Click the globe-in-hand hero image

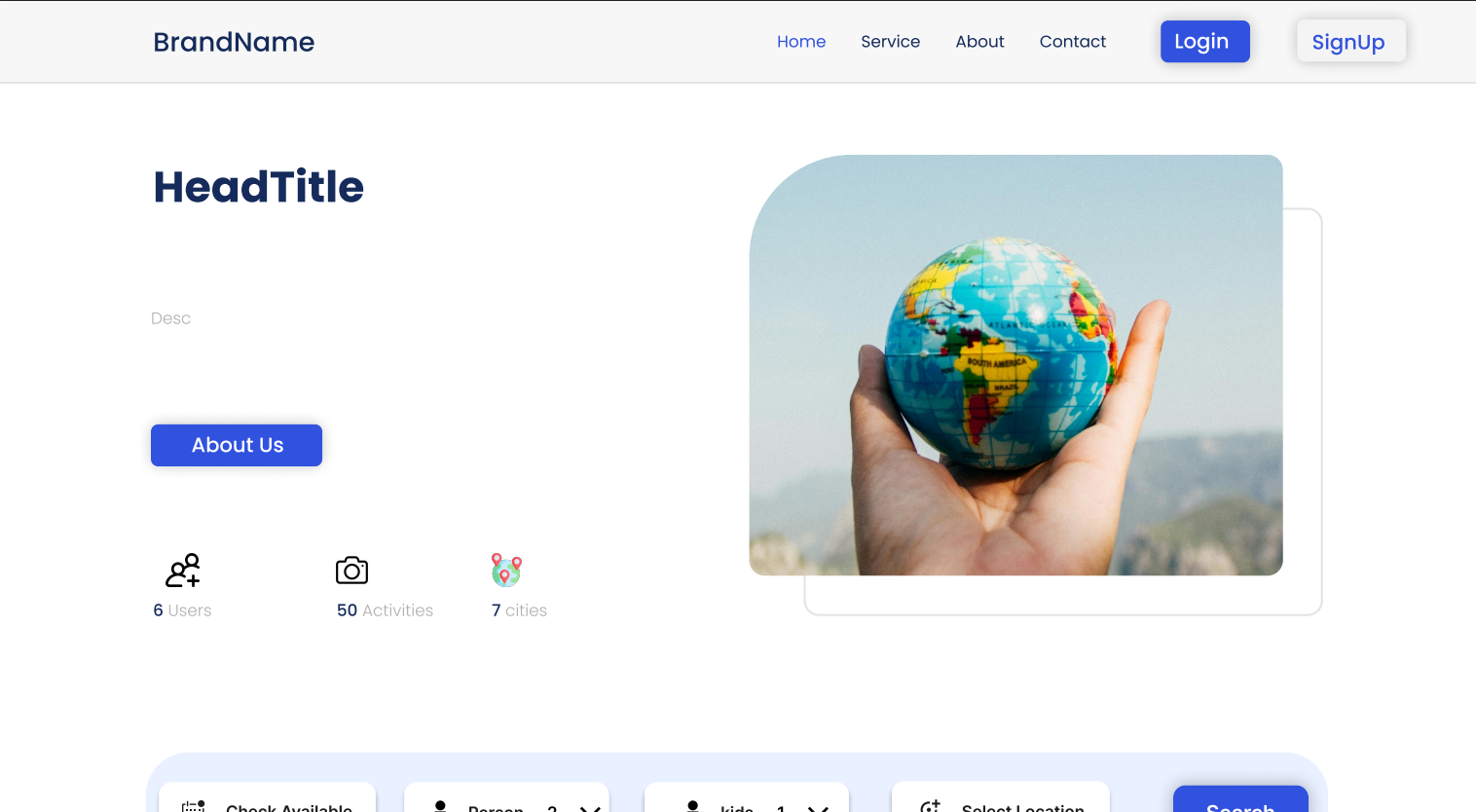click(1015, 365)
